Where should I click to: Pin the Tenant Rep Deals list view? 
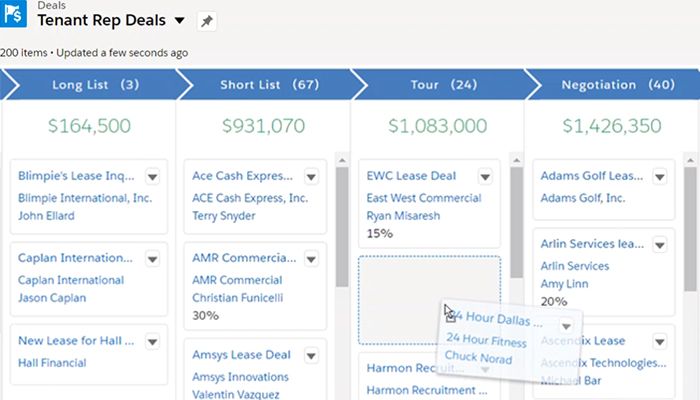click(206, 21)
